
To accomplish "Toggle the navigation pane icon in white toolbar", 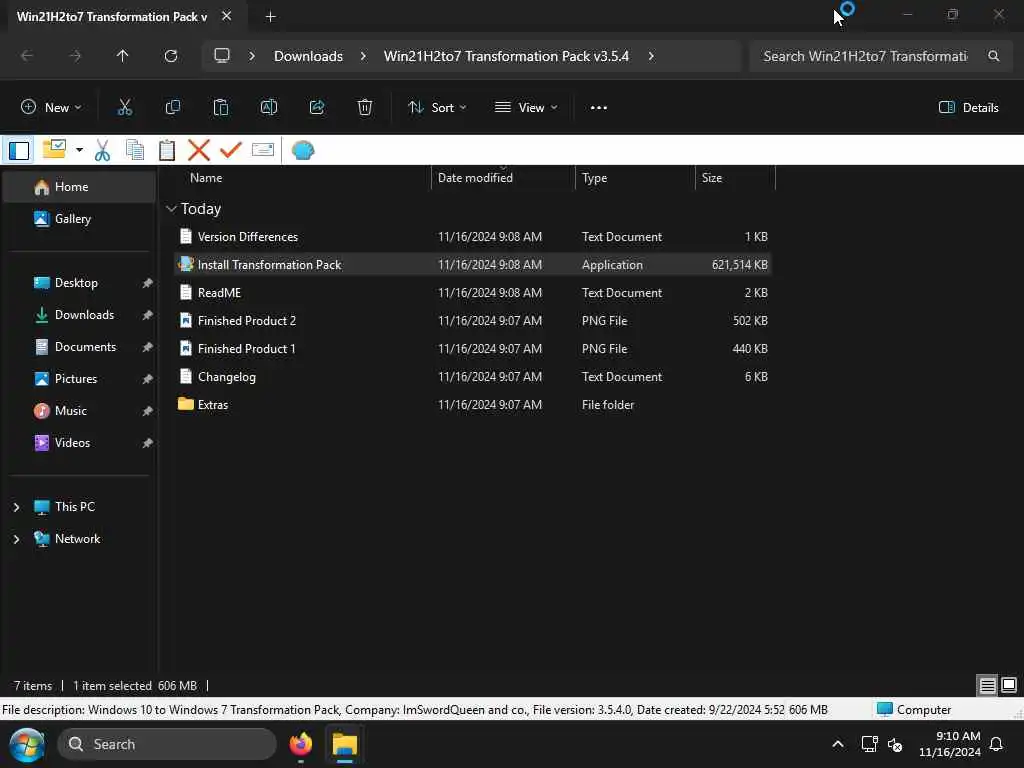I will 19,151.
